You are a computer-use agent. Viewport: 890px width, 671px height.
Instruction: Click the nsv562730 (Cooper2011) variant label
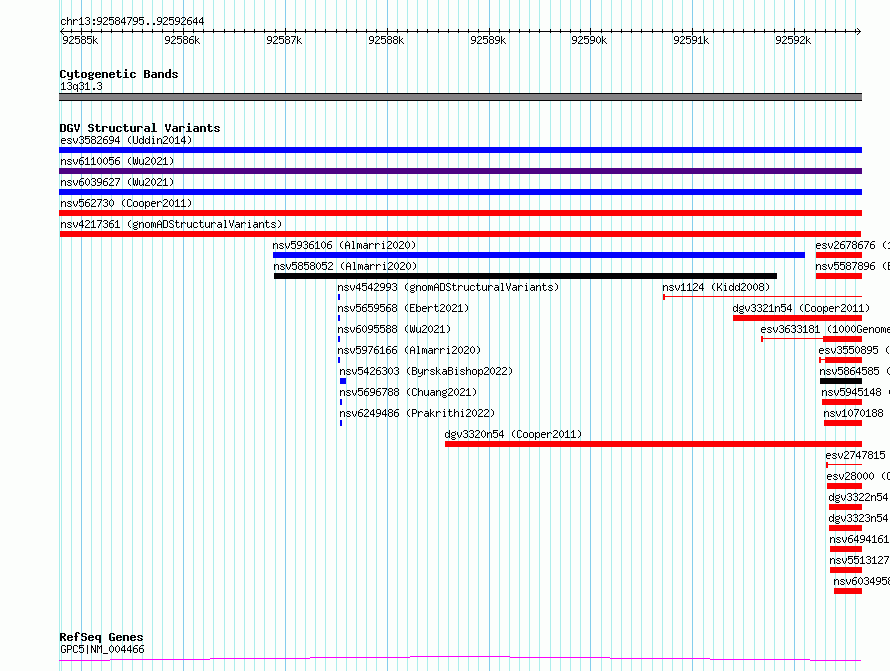pyautogui.click(x=126, y=203)
